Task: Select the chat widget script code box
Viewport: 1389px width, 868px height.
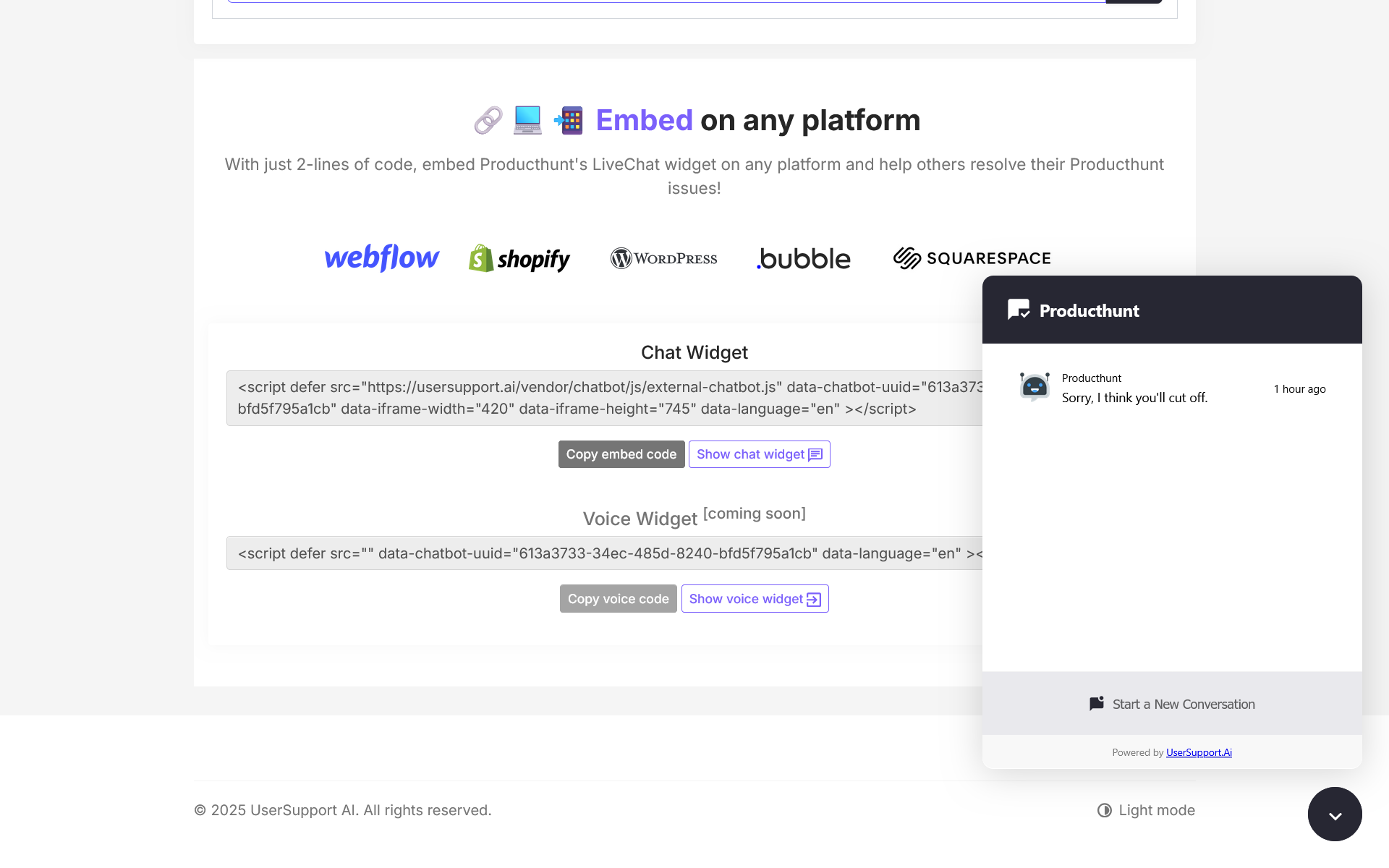Action: point(604,398)
